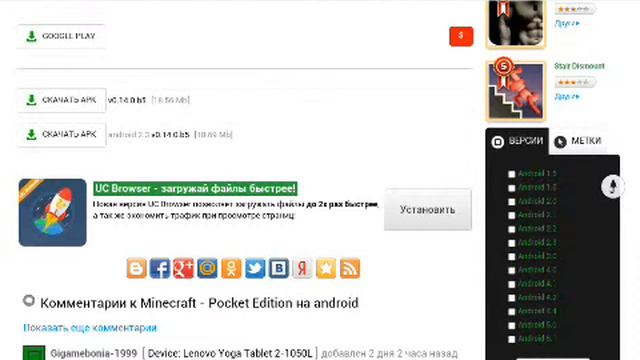
Task: Click the Версии tab square icon
Action: (x=498, y=142)
